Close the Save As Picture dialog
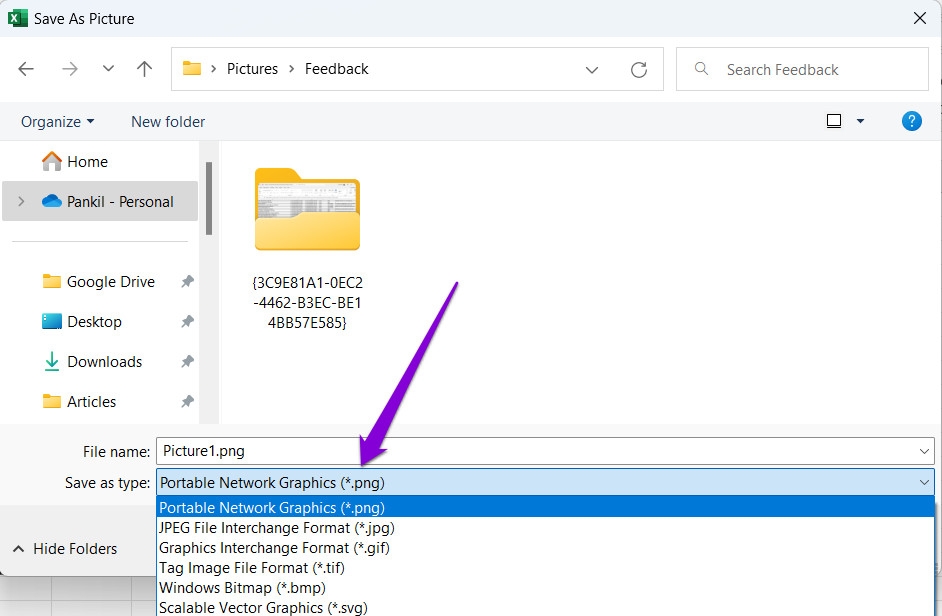This screenshot has width=942, height=616. pos(920,18)
